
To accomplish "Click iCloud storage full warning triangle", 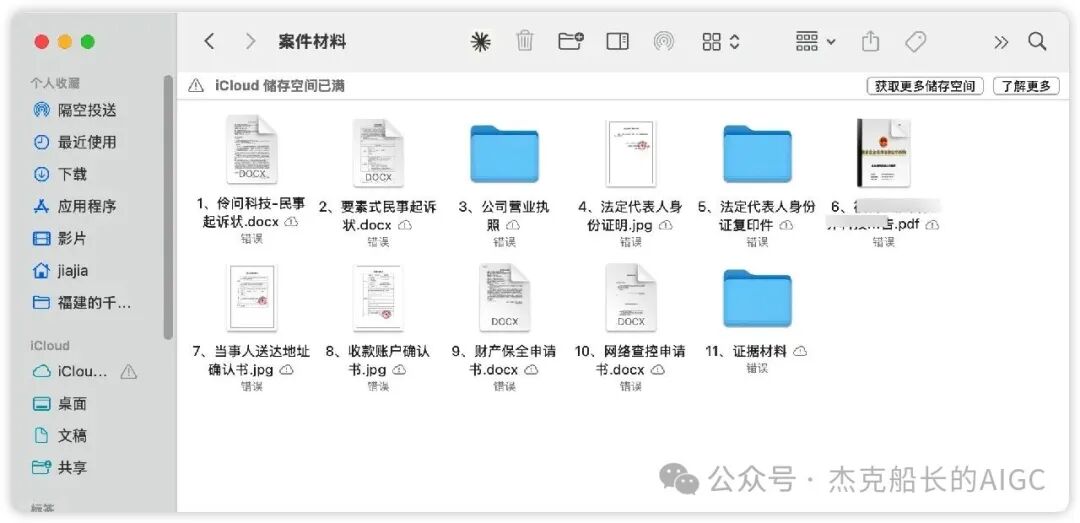I will 196,85.
